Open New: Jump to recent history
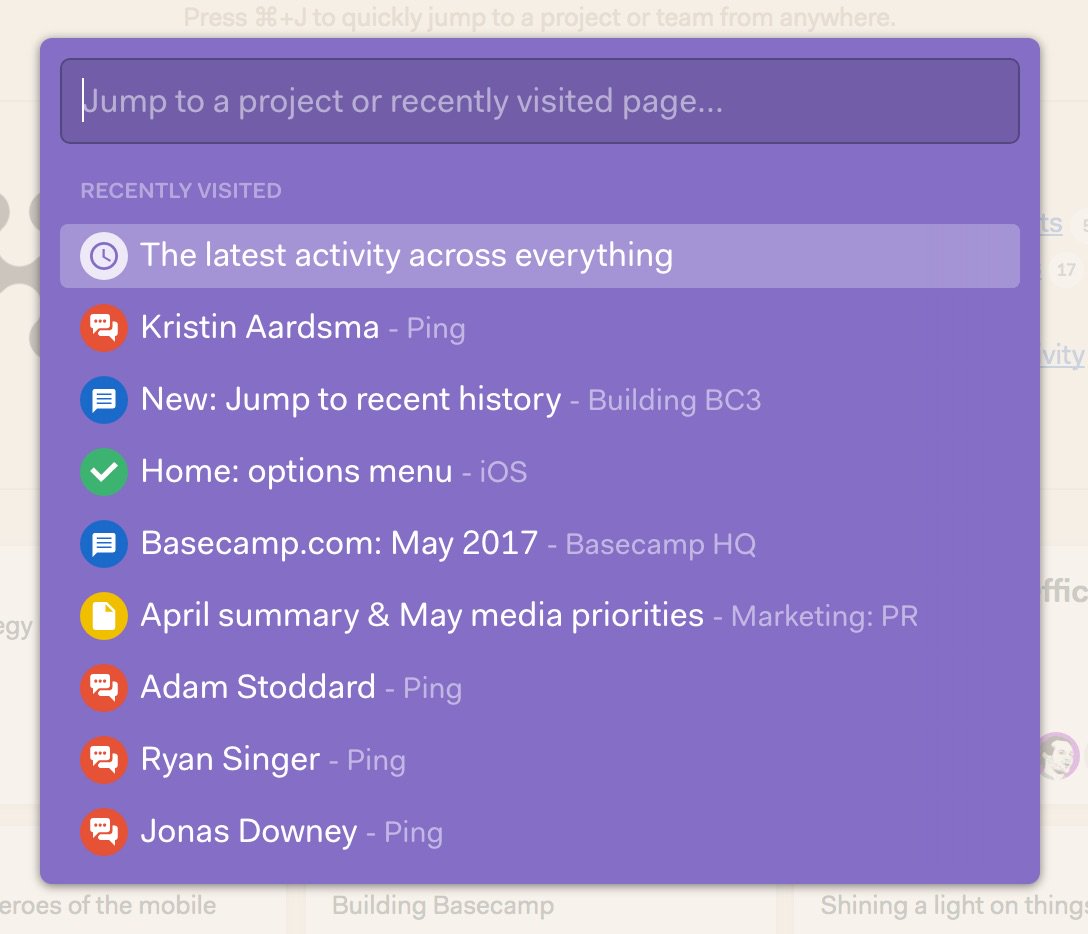Screen dimensions: 1088x934 click(540, 400)
